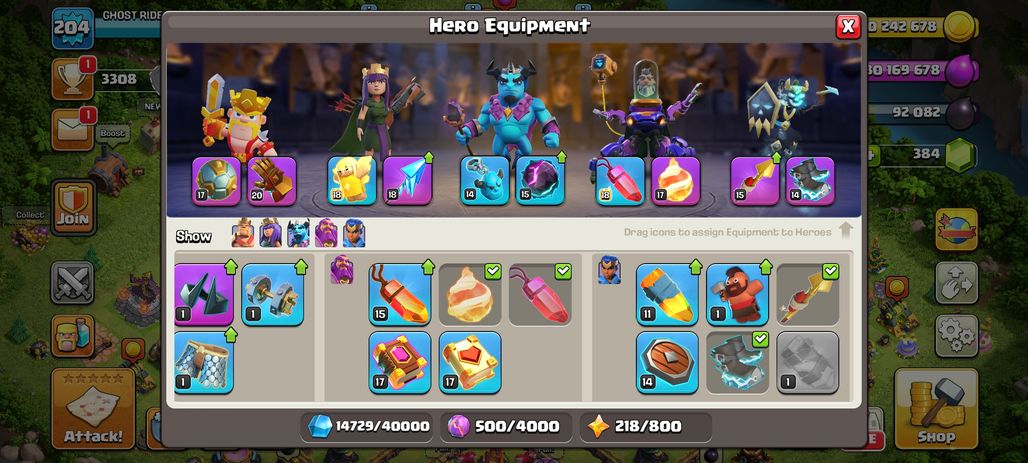Click the checked red gem pendant tile

pos(540,294)
